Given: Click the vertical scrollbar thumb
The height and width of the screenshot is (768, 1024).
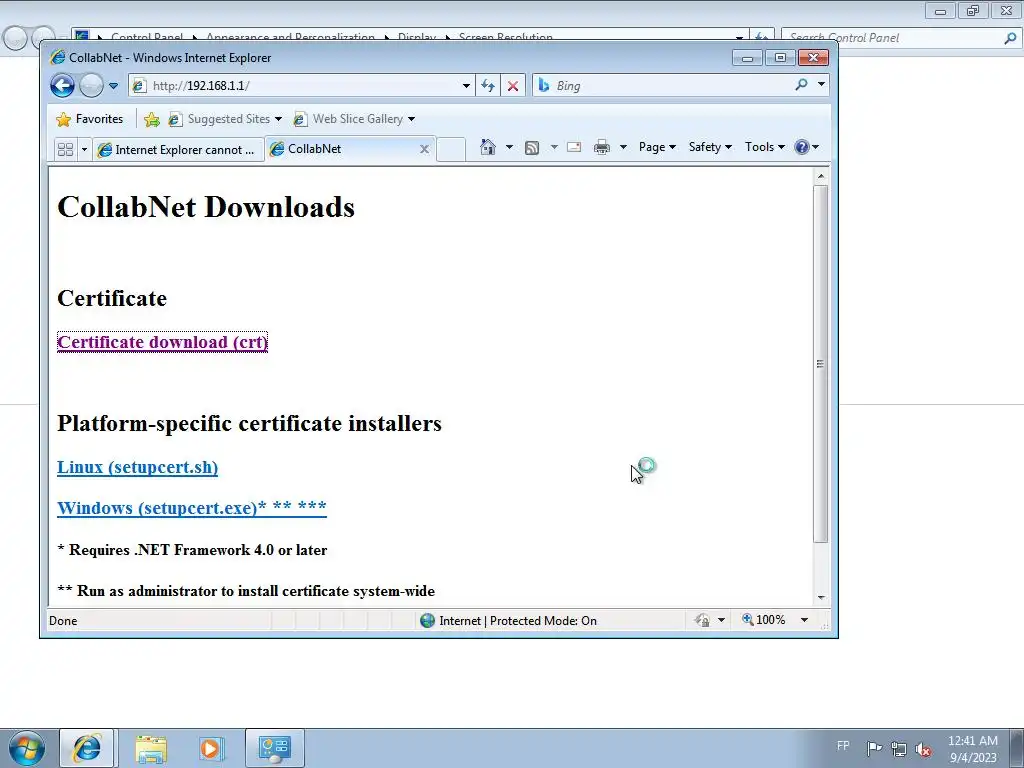Looking at the screenshot, I should click(x=821, y=364).
